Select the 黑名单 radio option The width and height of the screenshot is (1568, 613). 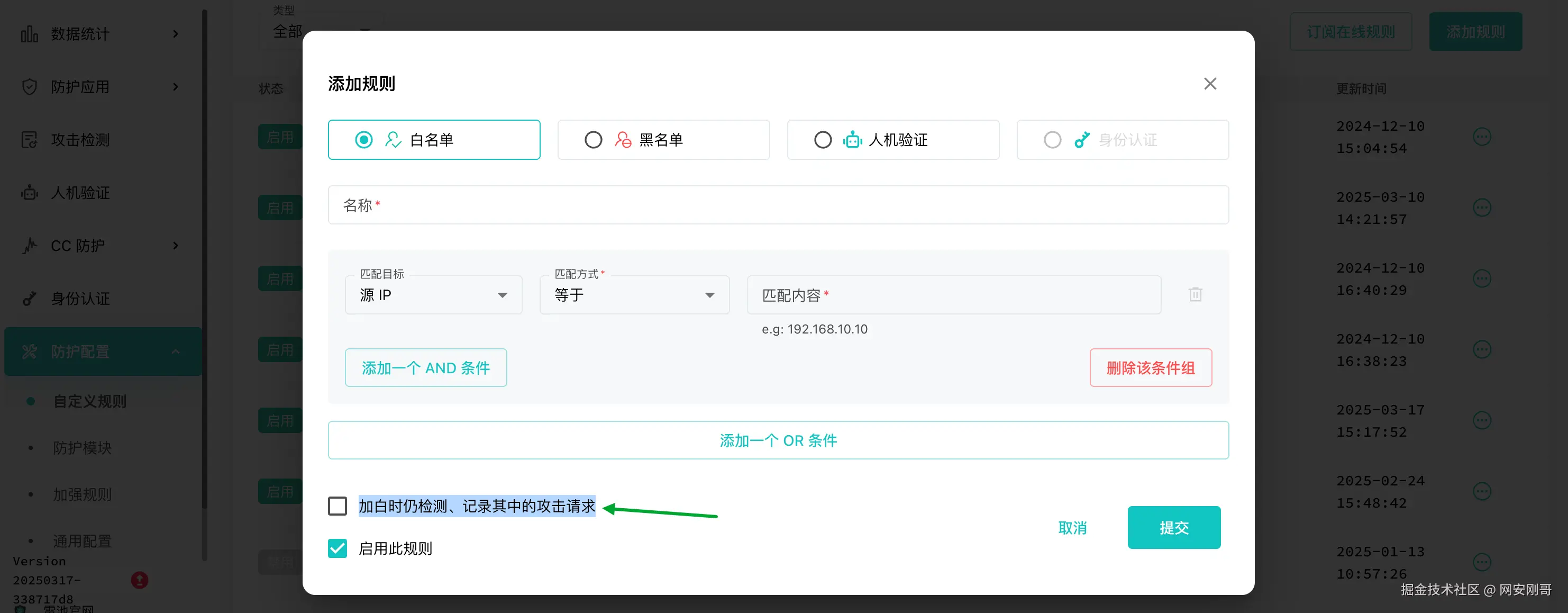[x=594, y=140]
